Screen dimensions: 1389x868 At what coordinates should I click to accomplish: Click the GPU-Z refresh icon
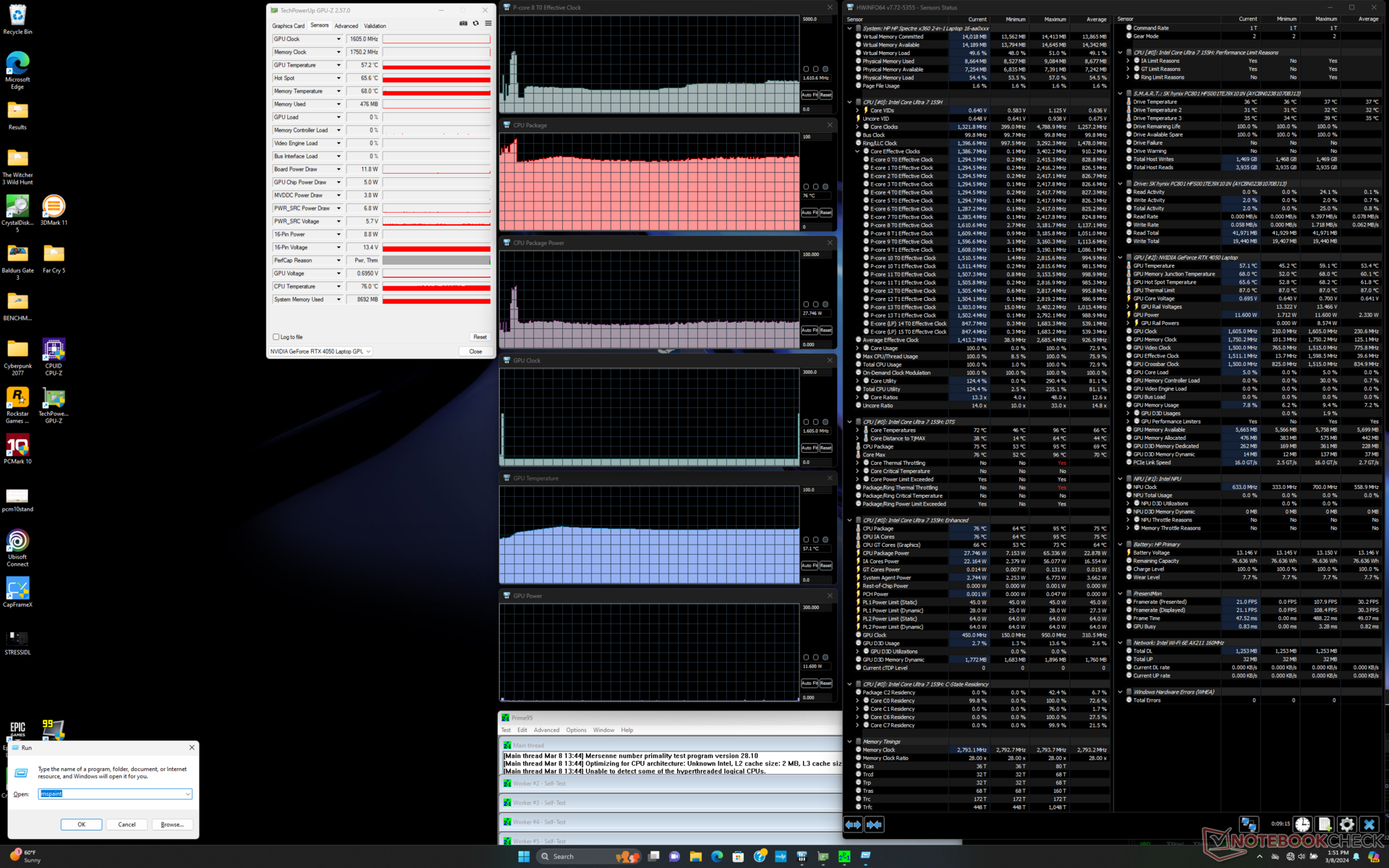[475, 24]
